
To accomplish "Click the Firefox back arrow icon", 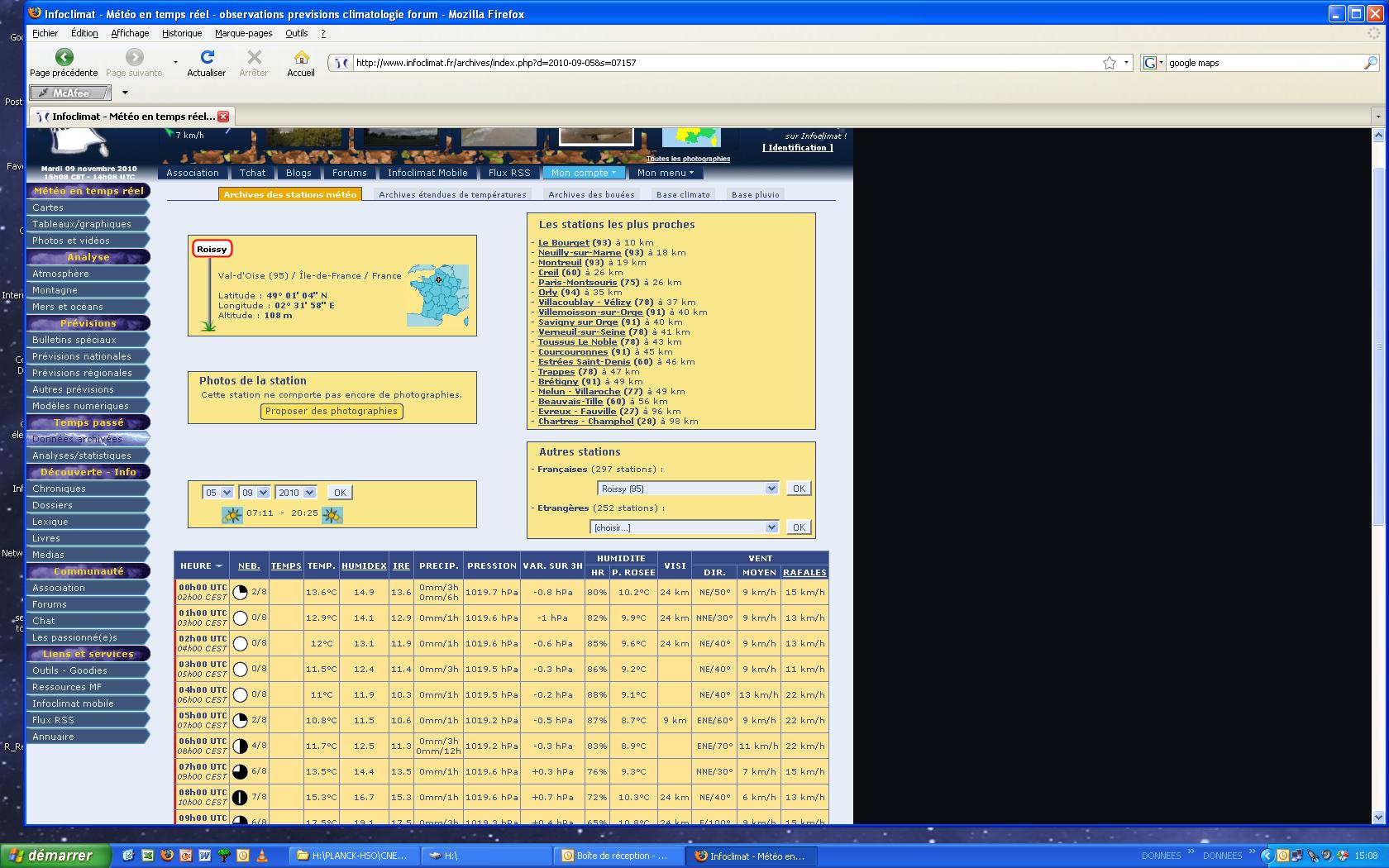I will (64, 57).
